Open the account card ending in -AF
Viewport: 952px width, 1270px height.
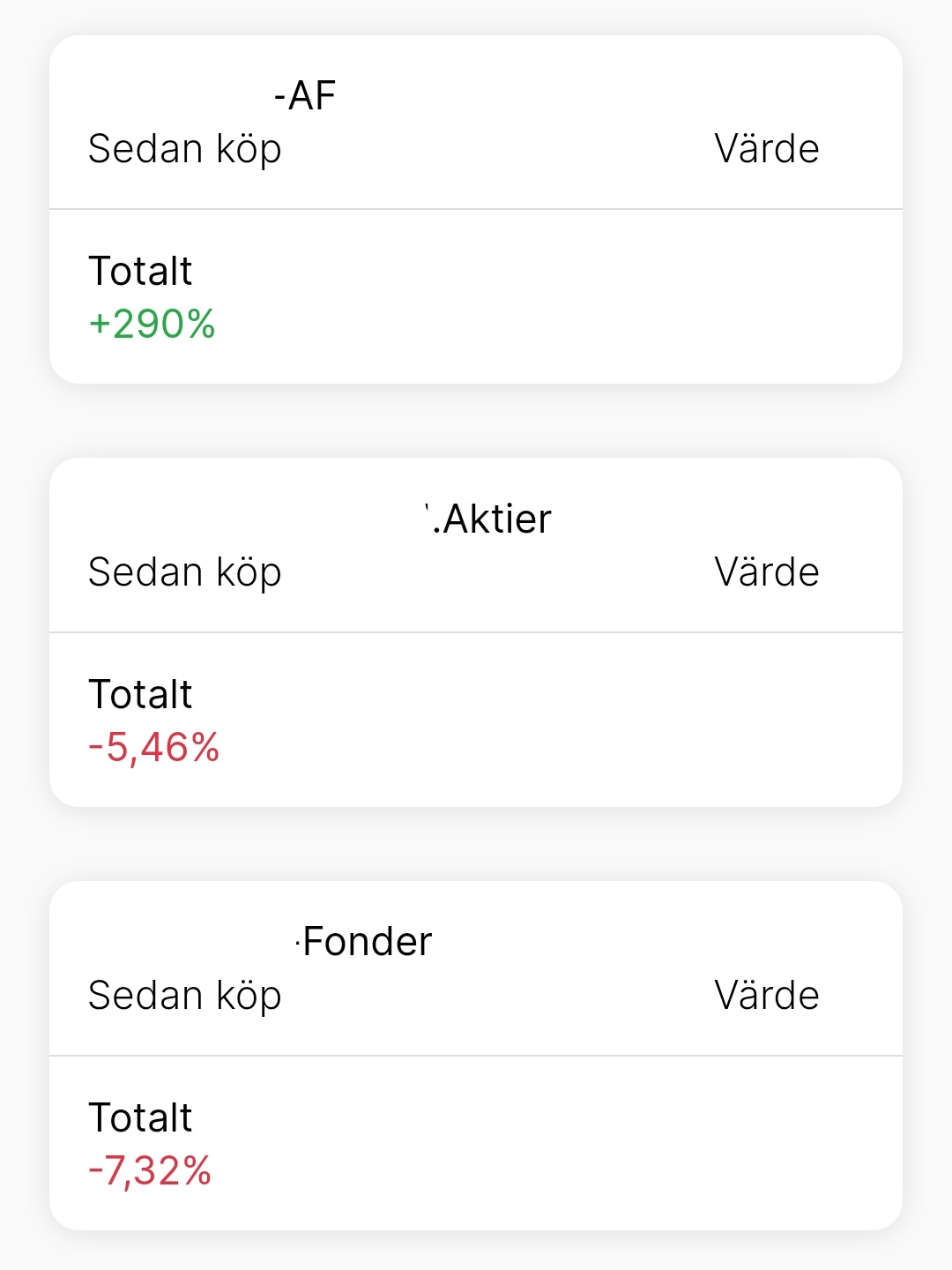tap(305, 95)
